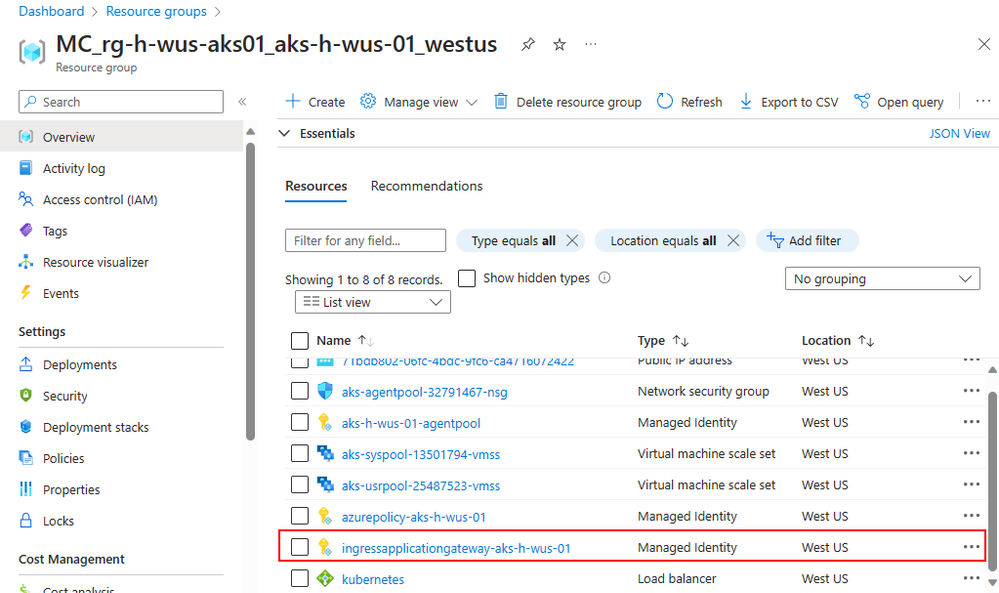Mark resource group as favorite star
This screenshot has width=999, height=593.
click(x=559, y=45)
